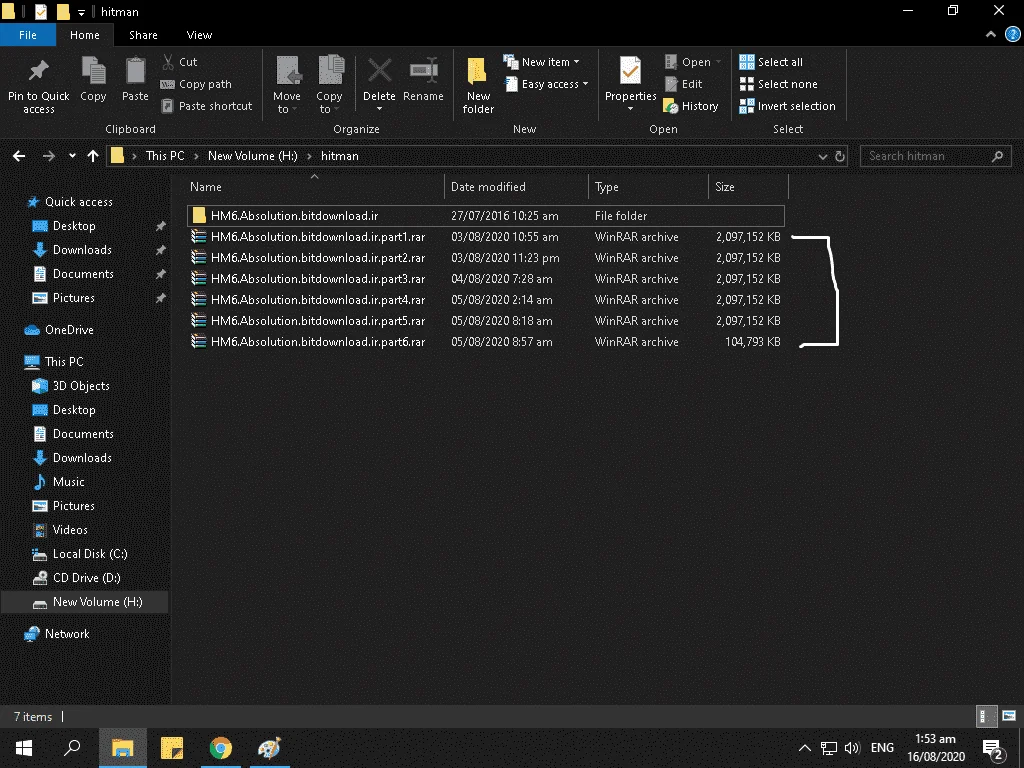Switch to Details view in the status bar
This screenshot has width=1024, height=768.
pyautogui.click(x=987, y=716)
